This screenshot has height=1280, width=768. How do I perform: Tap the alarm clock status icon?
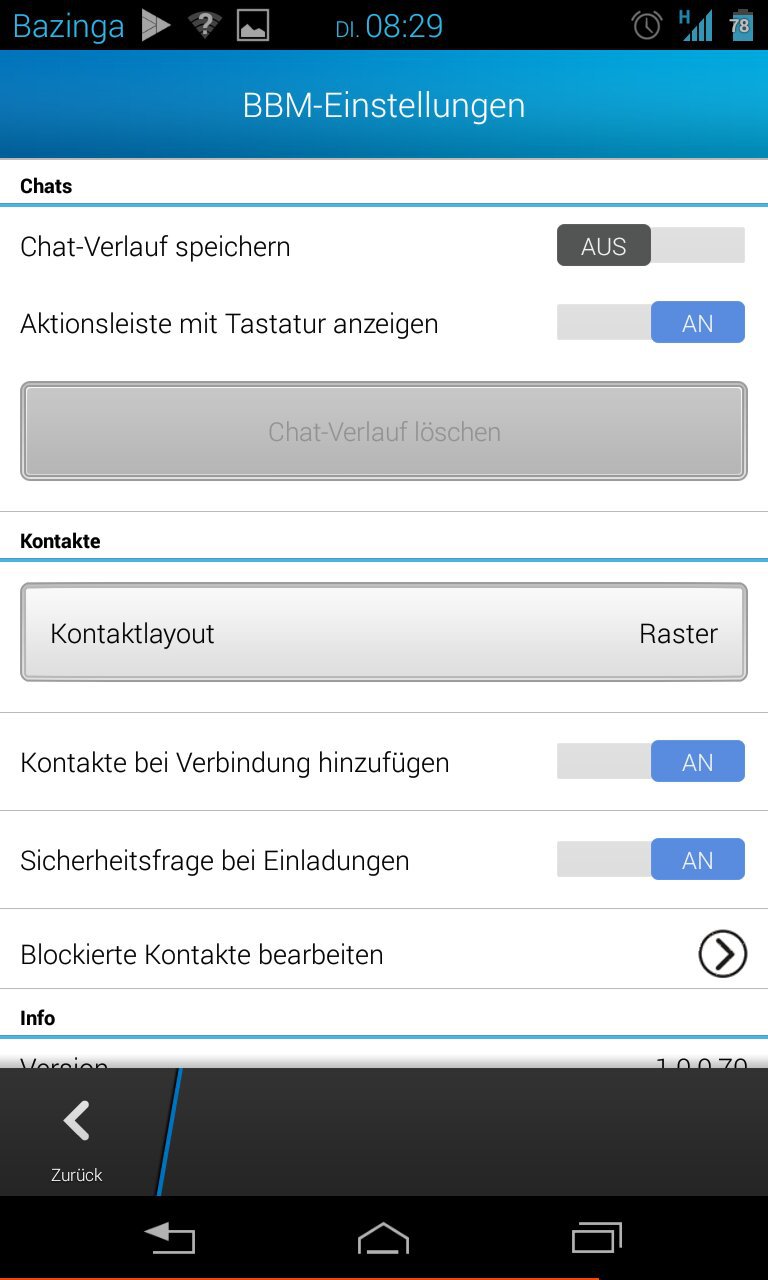click(x=647, y=25)
